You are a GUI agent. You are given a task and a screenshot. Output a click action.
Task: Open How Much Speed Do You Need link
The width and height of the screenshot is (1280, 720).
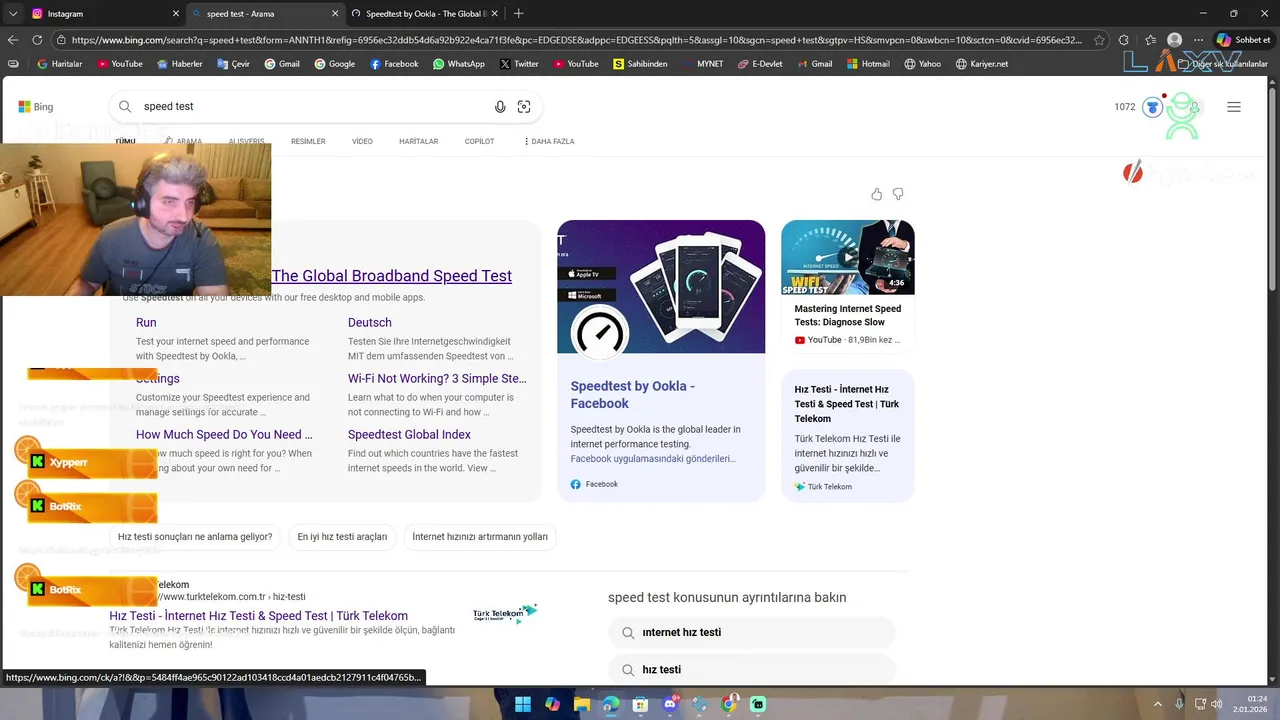pyautogui.click(x=224, y=435)
